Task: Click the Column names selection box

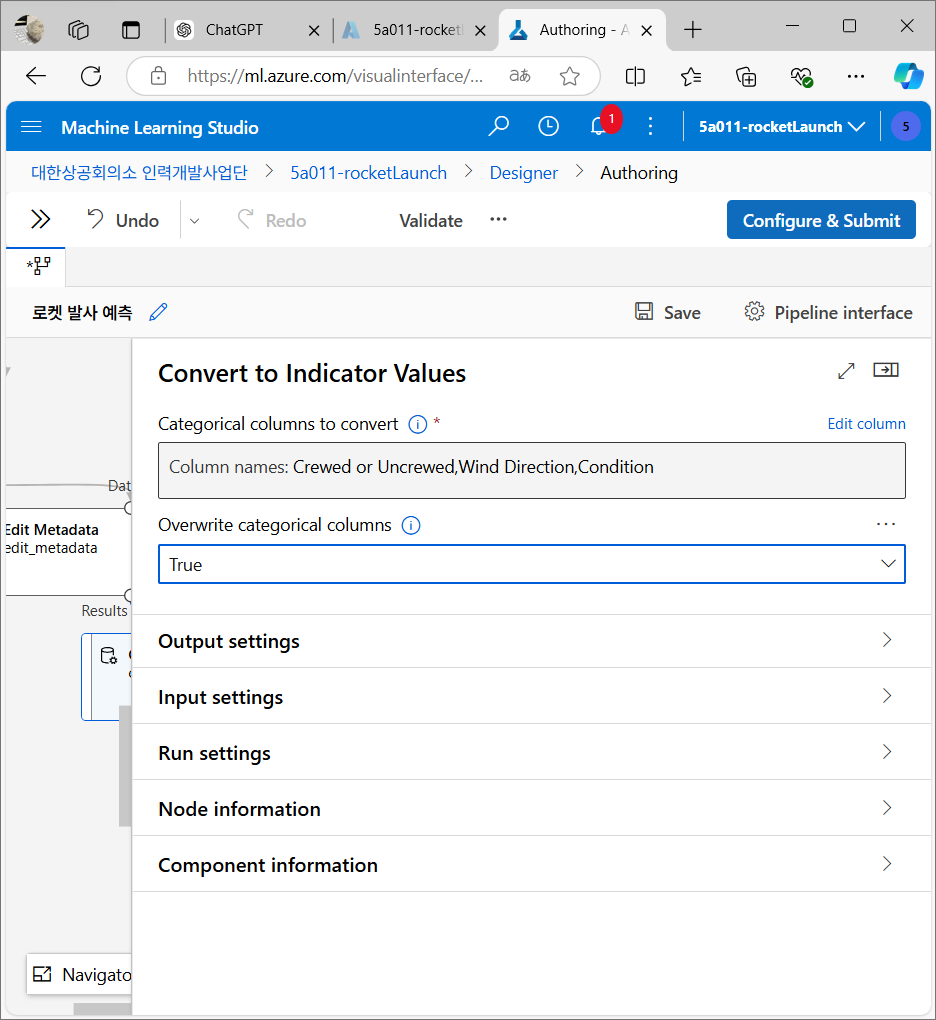Action: 532,470
